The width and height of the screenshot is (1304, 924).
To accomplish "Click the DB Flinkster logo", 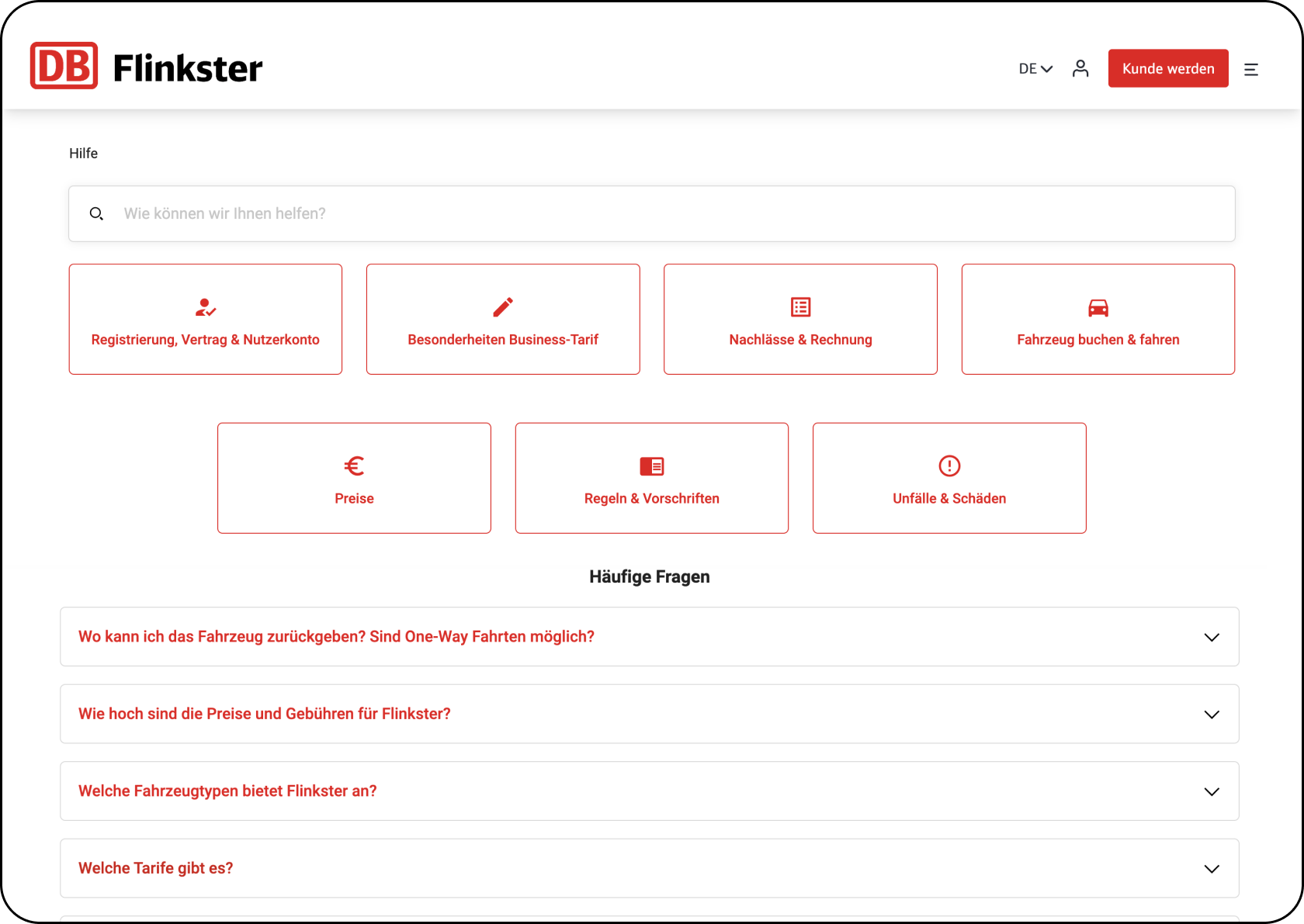I will pos(146,67).
